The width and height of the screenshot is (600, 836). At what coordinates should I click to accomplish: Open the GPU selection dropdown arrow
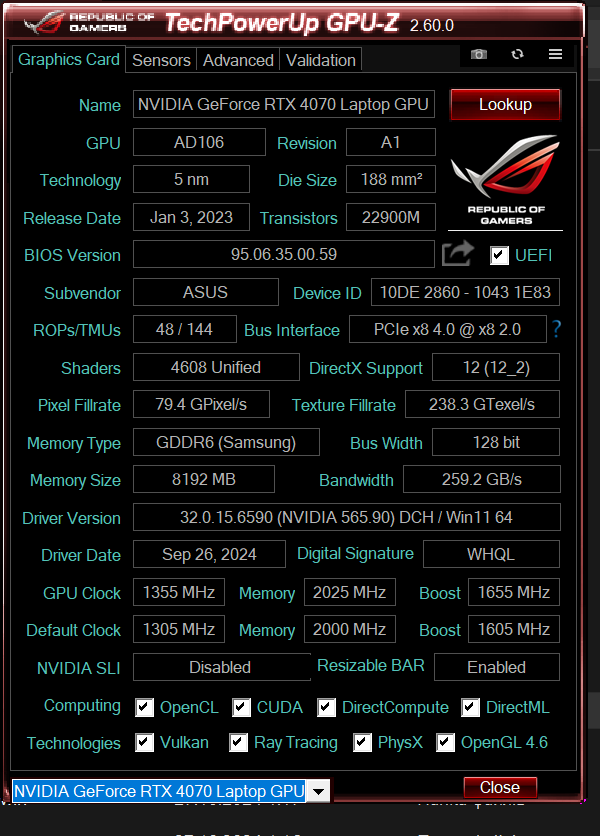click(x=318, y=791)
